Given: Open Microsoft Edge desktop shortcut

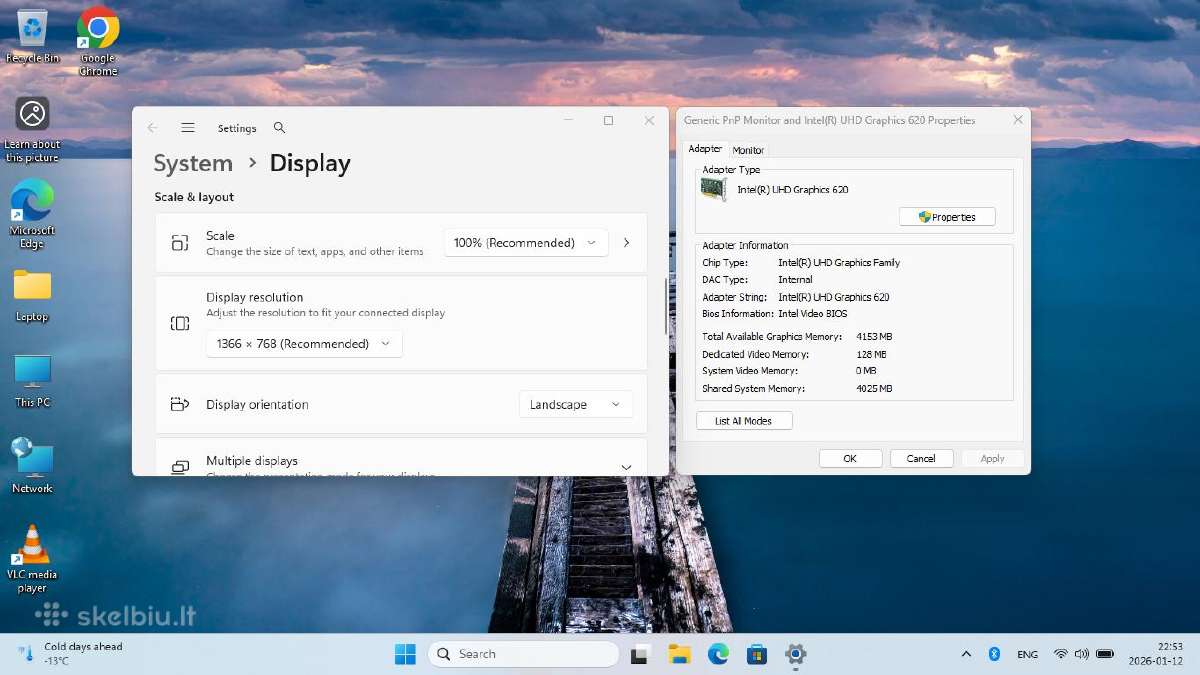Looking at the screenshot, I should tap(32, 216).
